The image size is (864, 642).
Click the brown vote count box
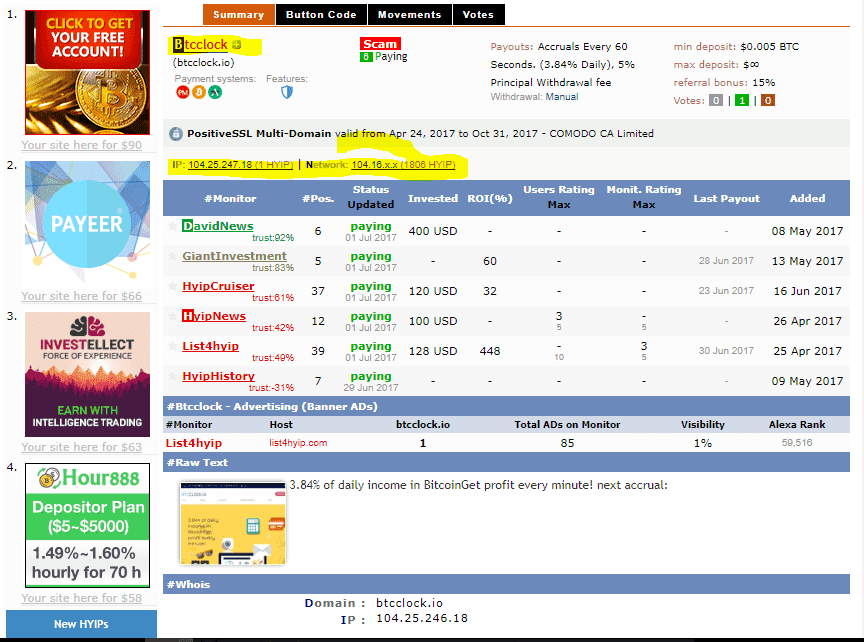coord(768,100)
